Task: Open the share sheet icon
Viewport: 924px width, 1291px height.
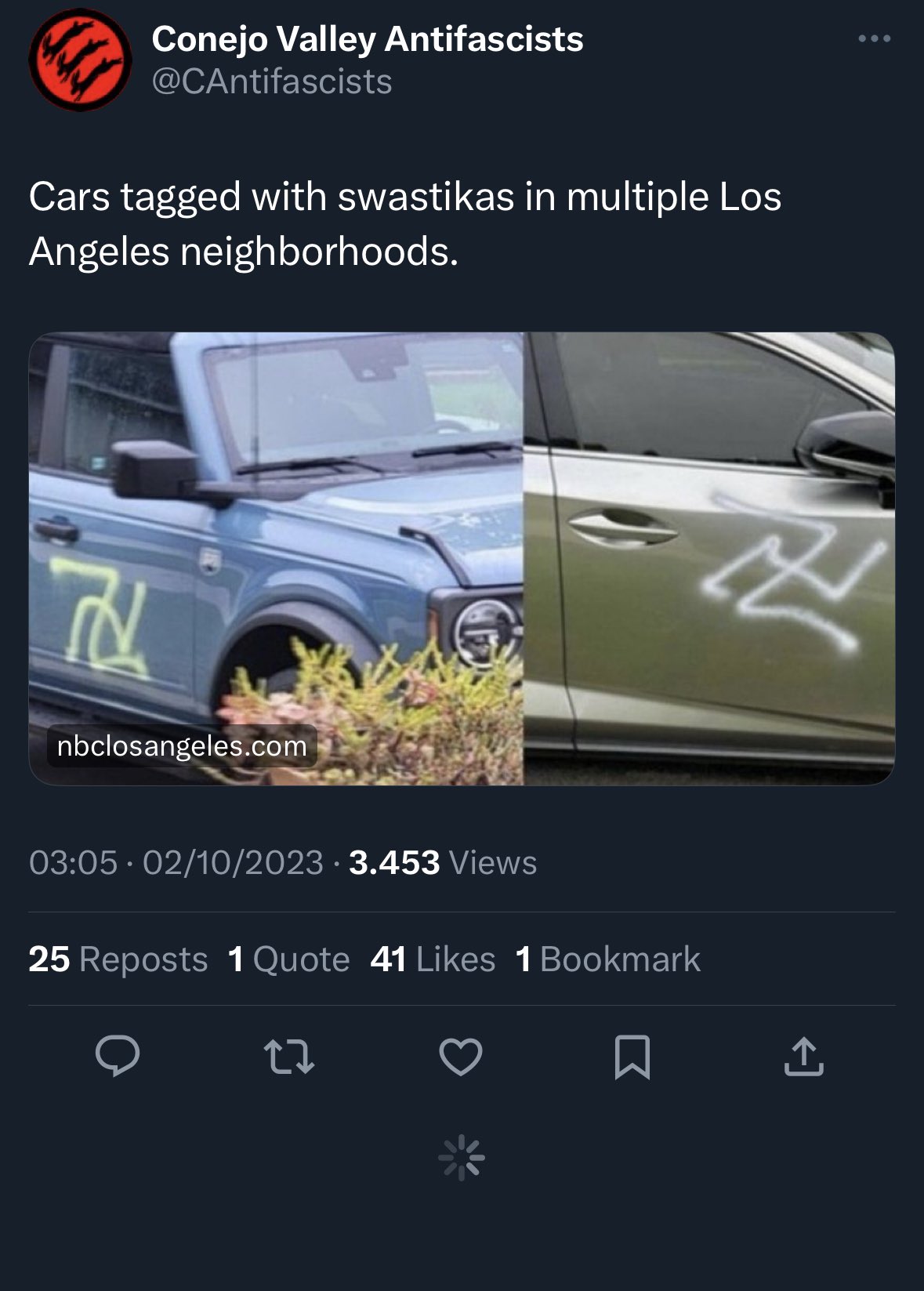Action: (804, 1056)
